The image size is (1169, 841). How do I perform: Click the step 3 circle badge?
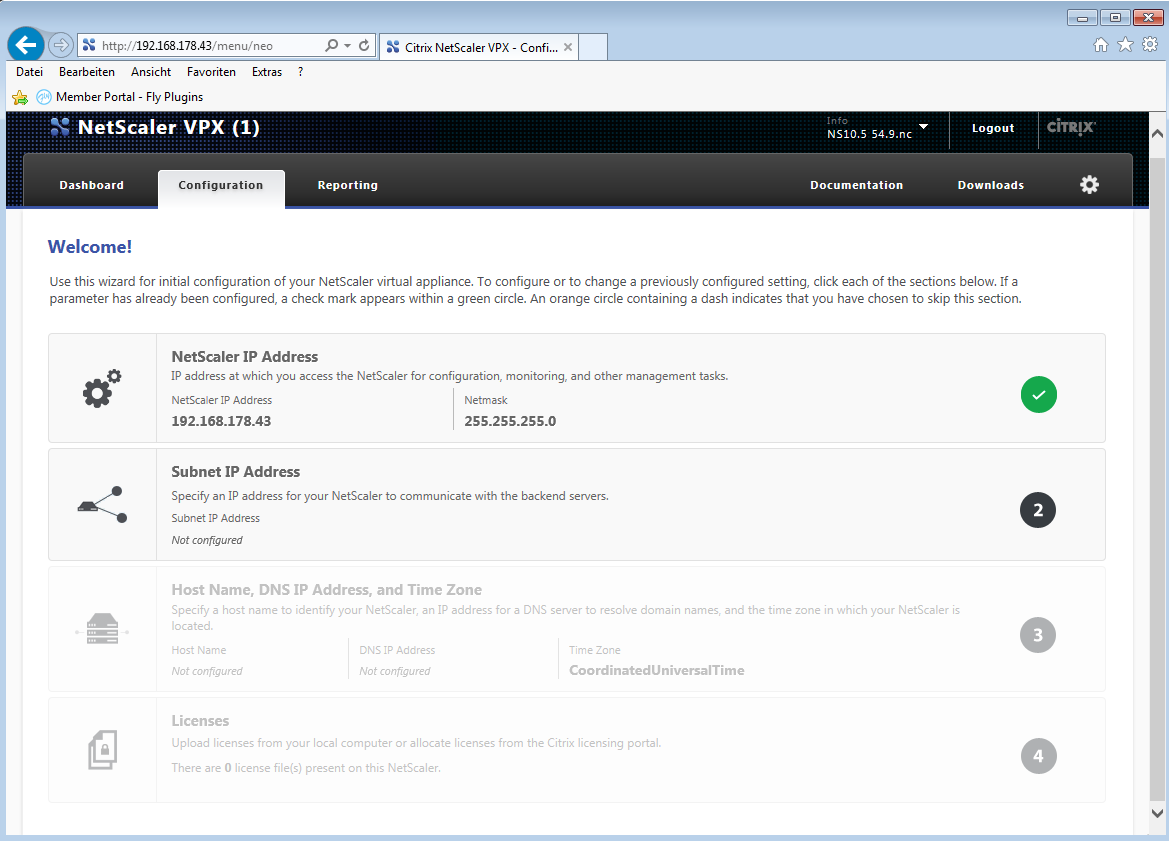[1038, 635]
